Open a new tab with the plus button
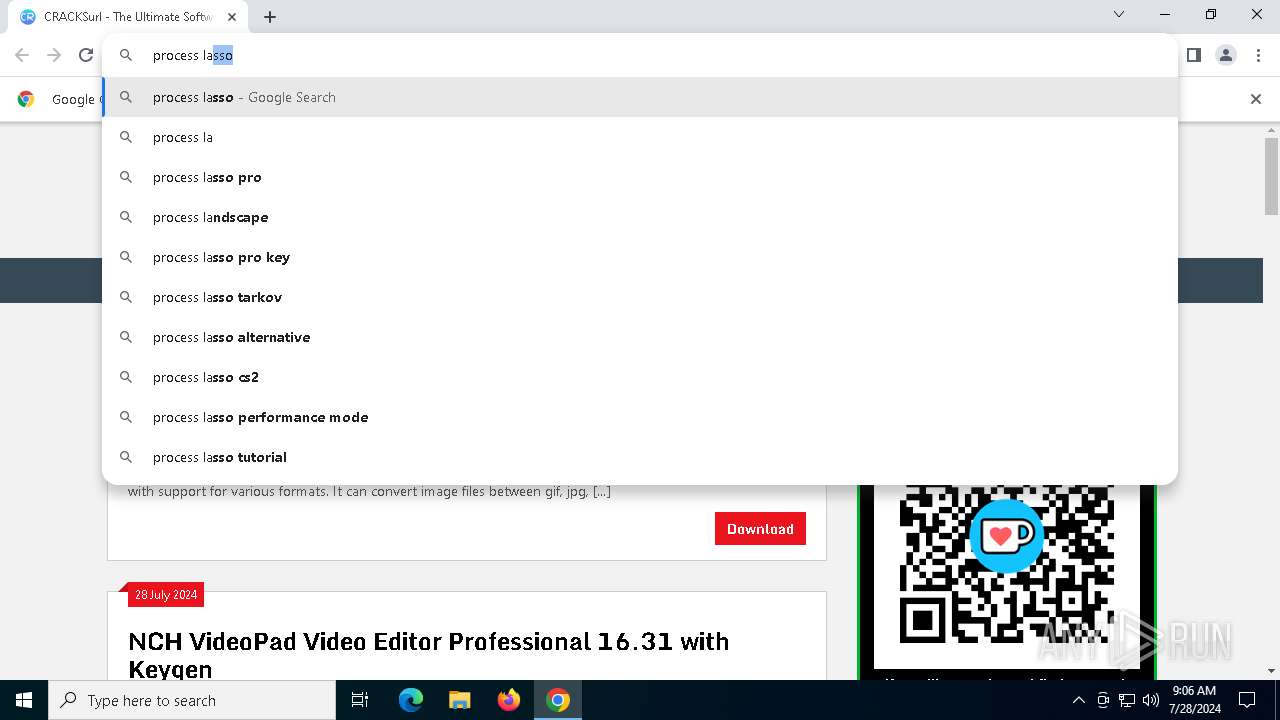The image size is (1280, 720). coord(270,16)
